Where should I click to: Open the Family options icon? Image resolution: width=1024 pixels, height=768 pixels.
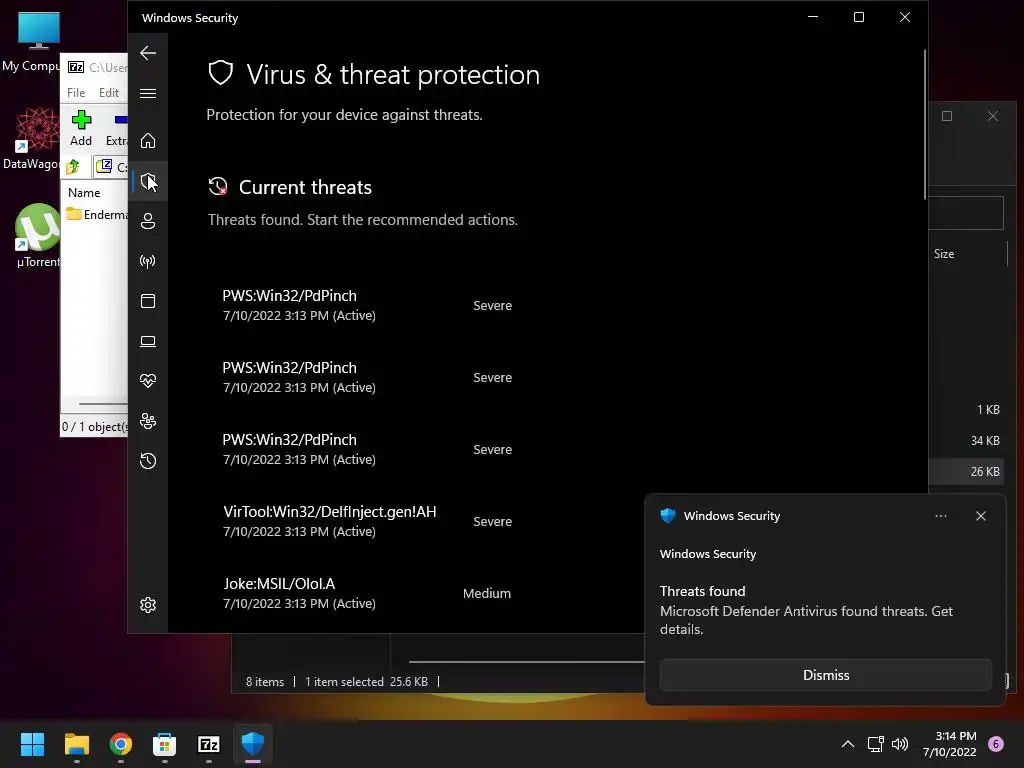(x=148, y=421)
